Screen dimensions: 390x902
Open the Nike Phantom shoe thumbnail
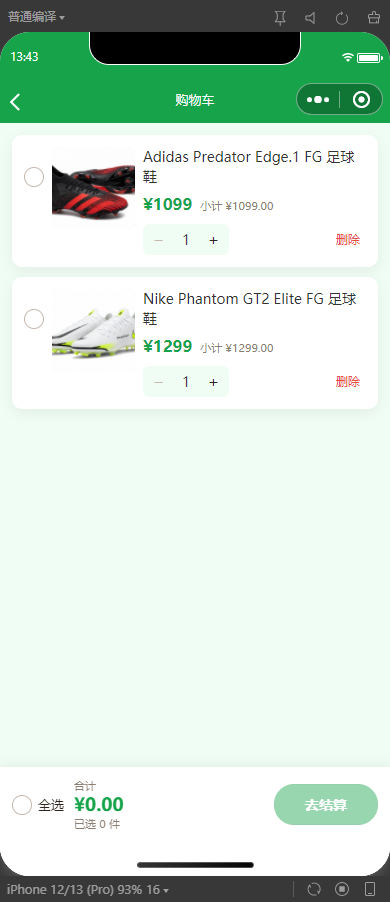pyautogui.click(x=93, y=330)
